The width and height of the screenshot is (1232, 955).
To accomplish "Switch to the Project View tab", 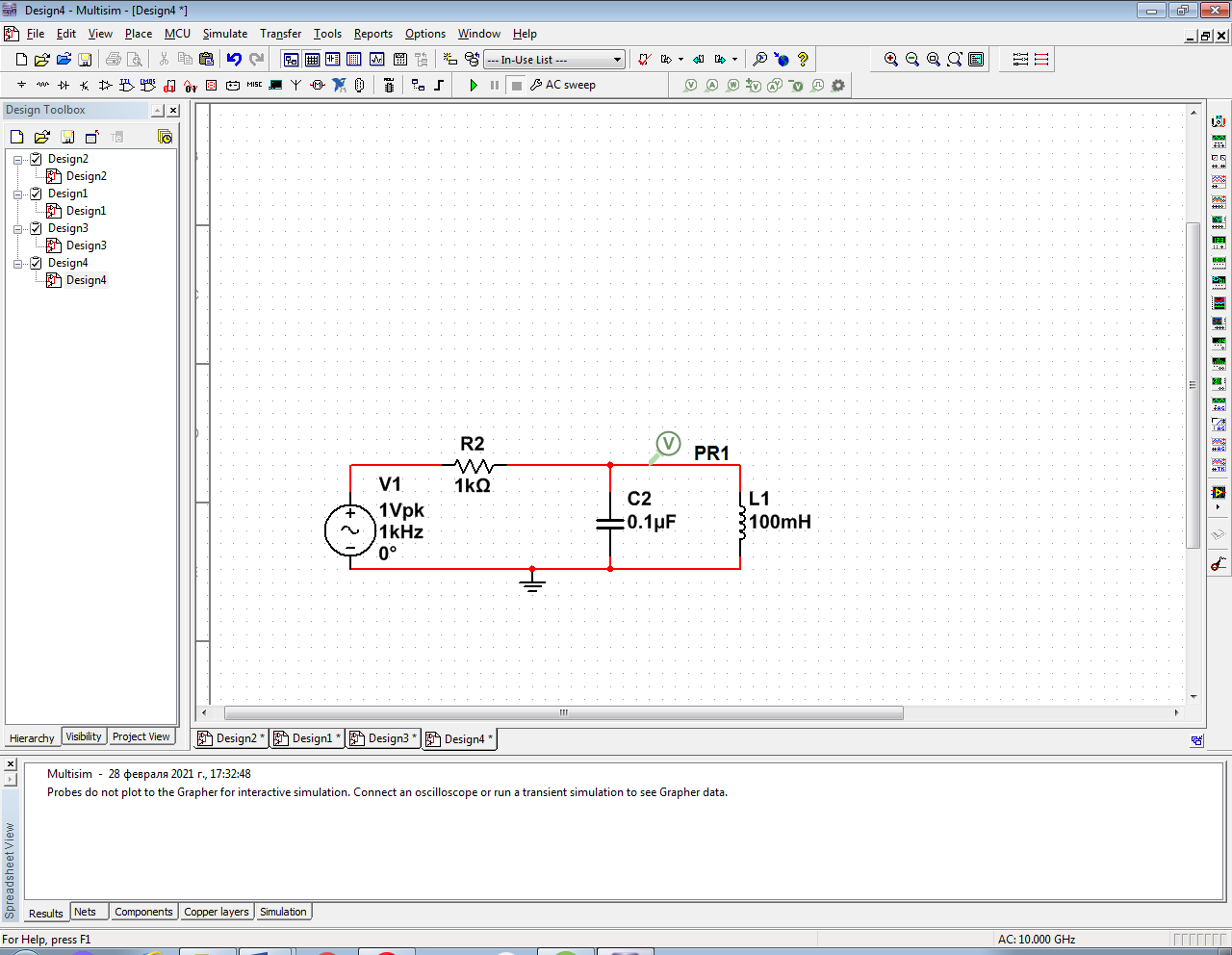I will [141, 736].
